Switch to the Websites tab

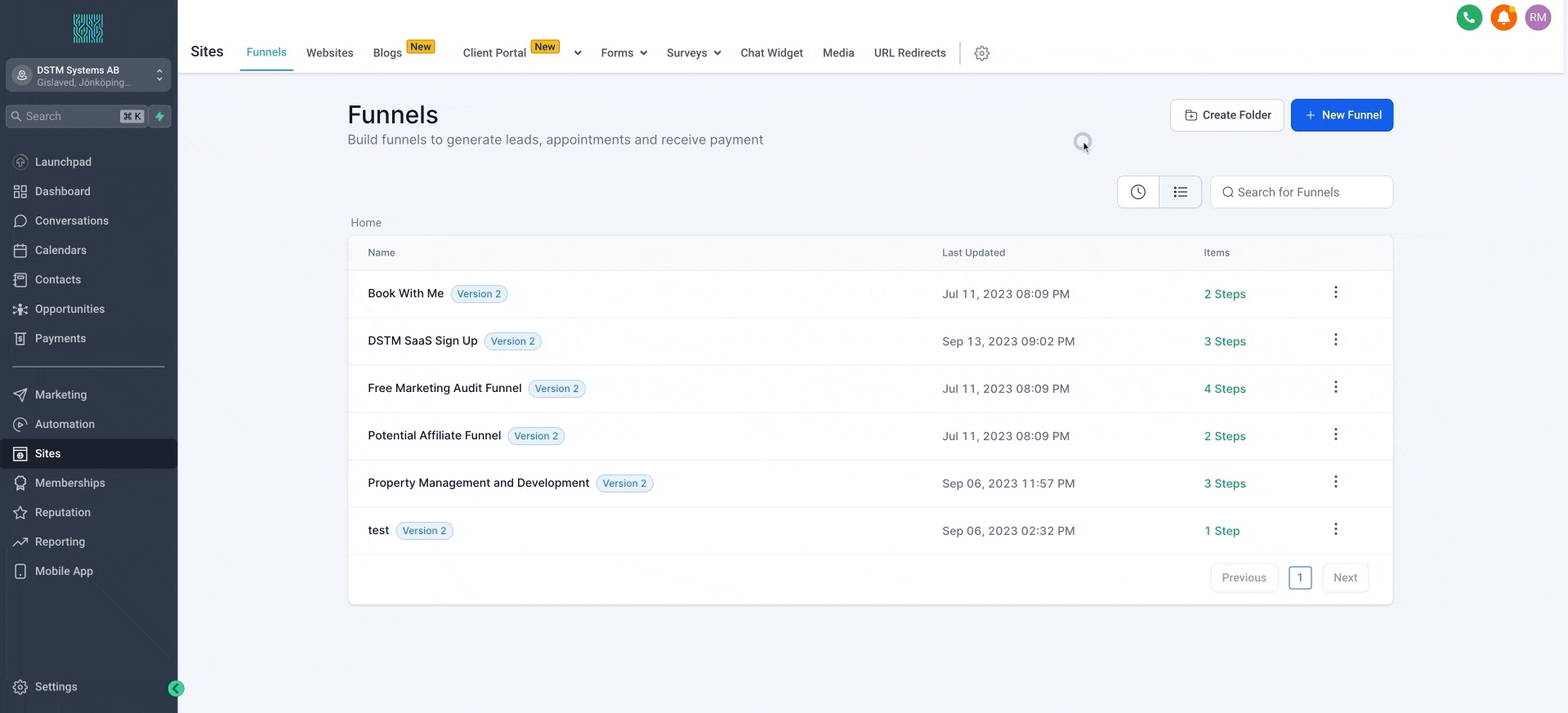[329, 53]
